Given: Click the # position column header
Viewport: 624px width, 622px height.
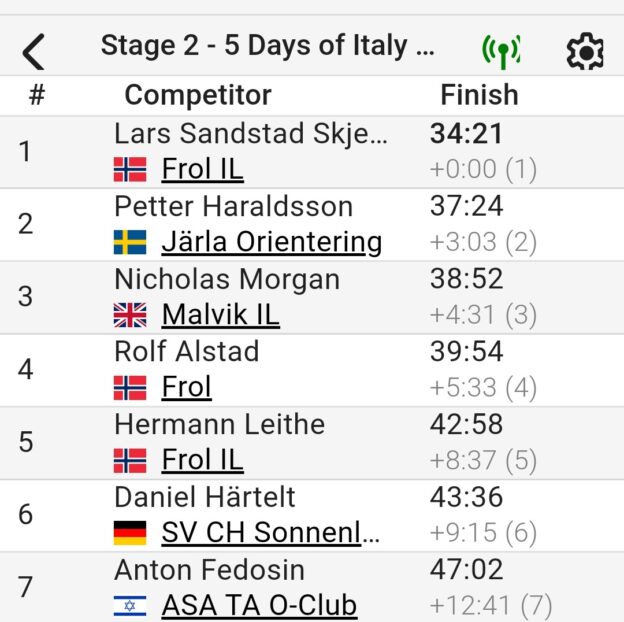Looking at the screenshot, I should click(x=37, y=95).
